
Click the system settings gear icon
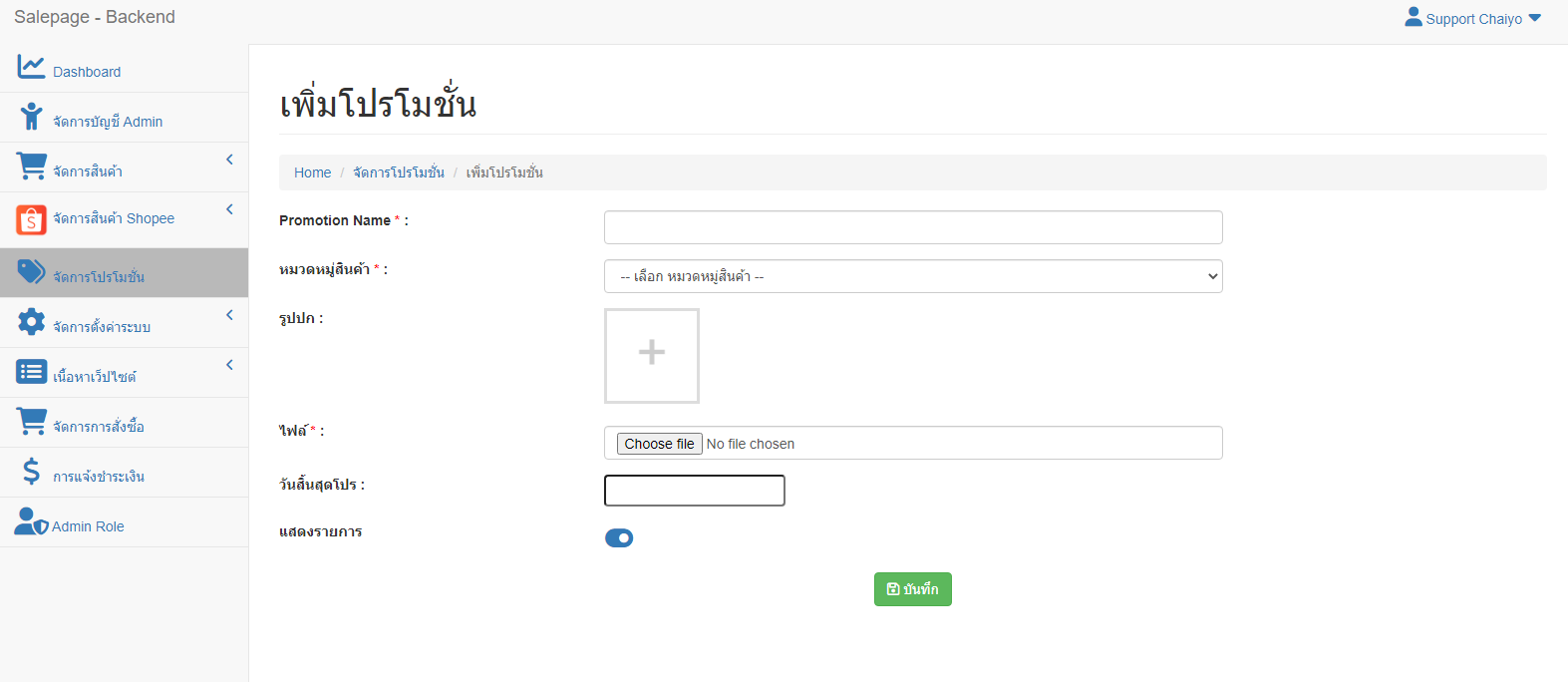click(x=31, y=321)
